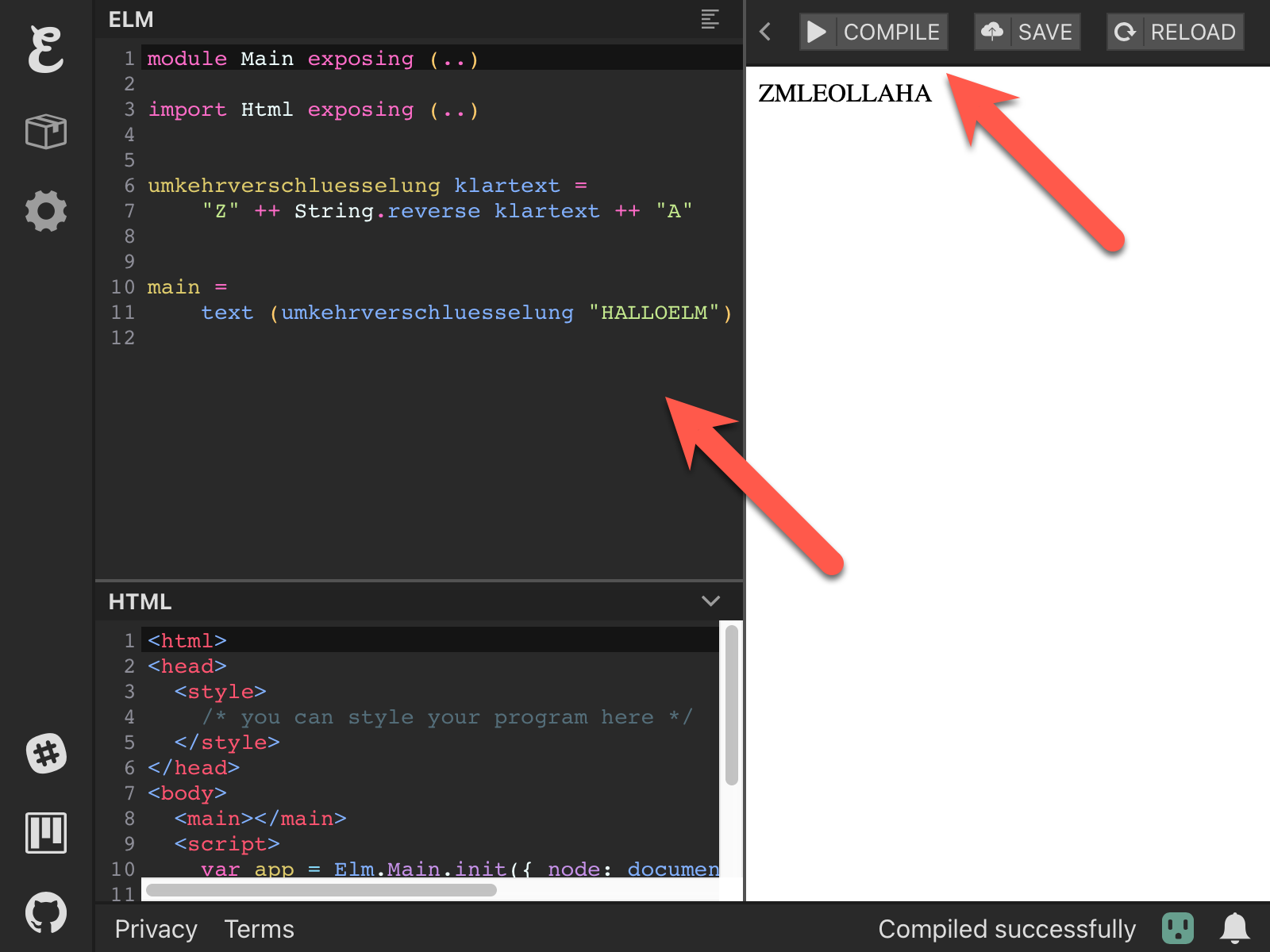Click the HTML editor vertical scrollbar

(x=731, y=705)
